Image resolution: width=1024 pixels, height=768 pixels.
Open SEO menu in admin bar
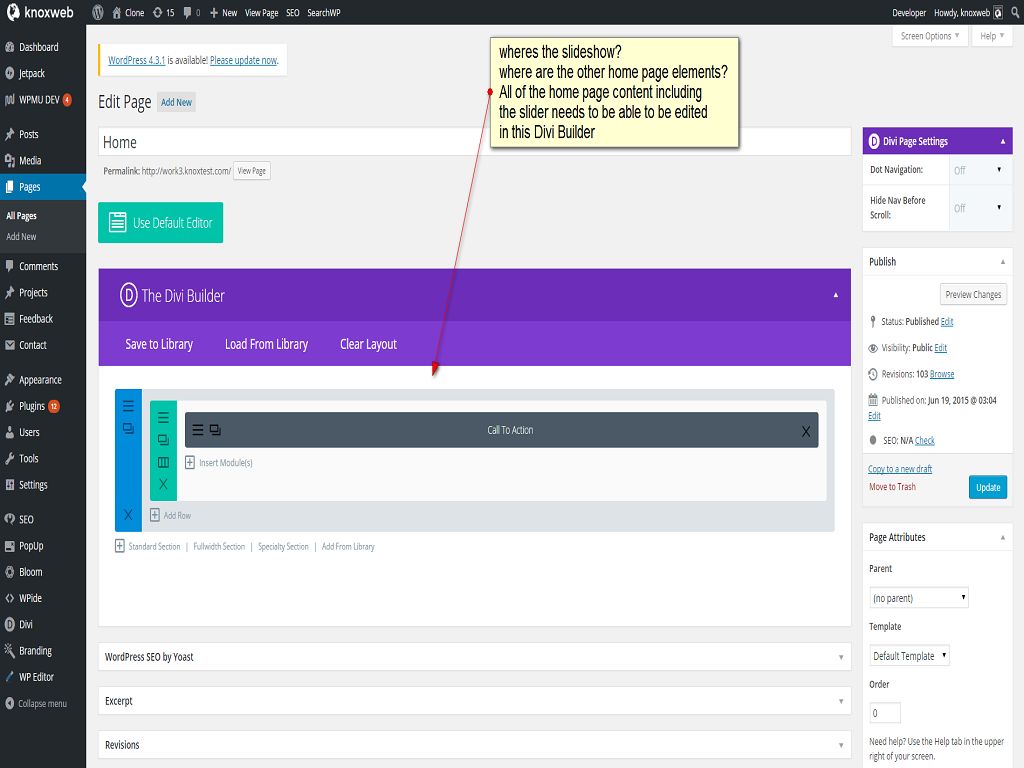click(x=293, y=12)
